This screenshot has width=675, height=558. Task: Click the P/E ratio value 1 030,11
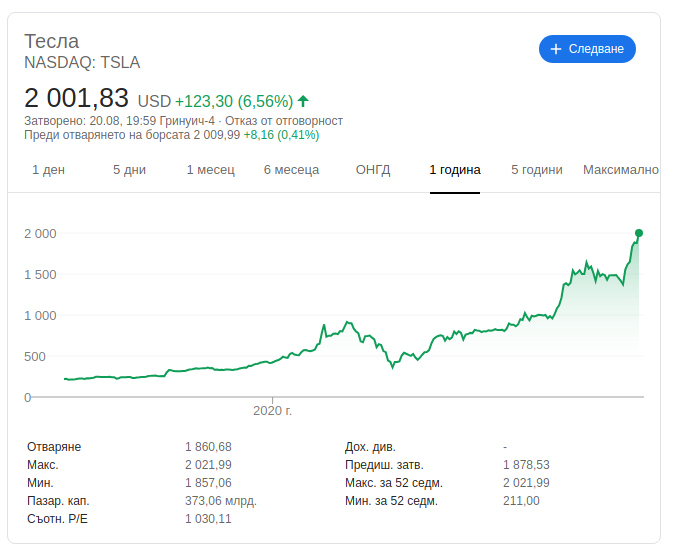(208, 519)
